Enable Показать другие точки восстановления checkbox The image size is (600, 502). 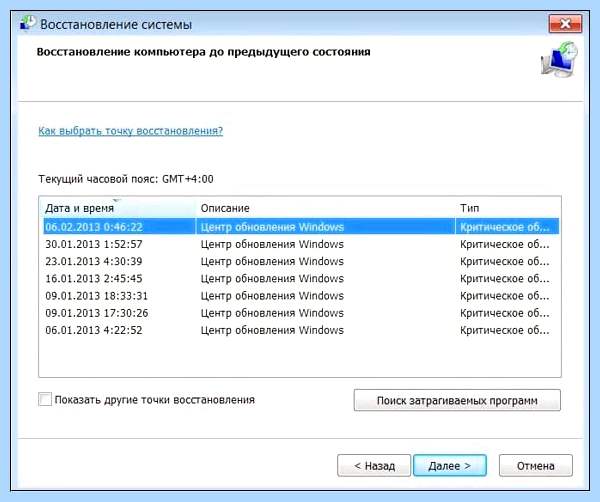click(x=45, y=399)
